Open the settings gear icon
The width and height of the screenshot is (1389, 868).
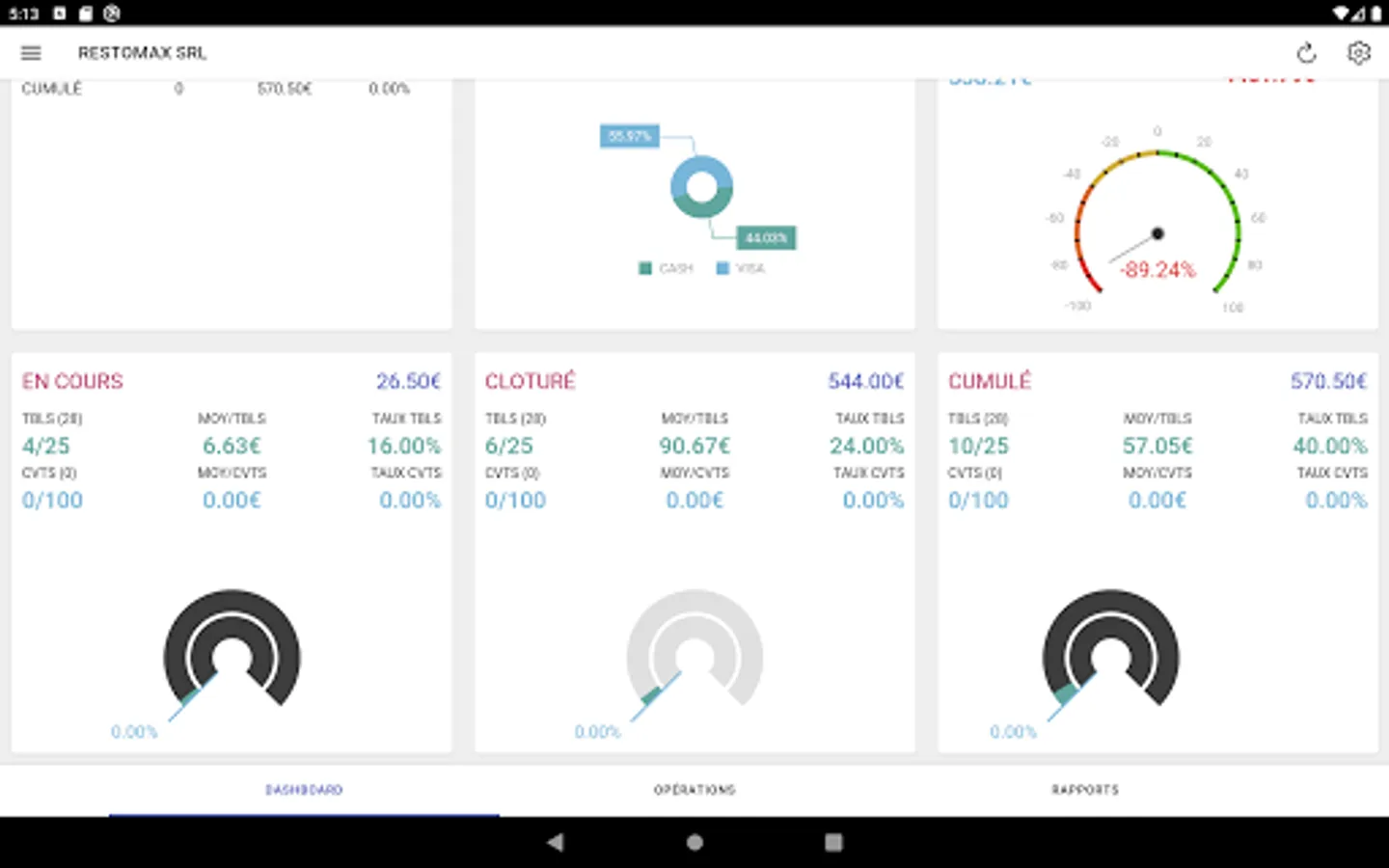click(x=1359, y=53)
